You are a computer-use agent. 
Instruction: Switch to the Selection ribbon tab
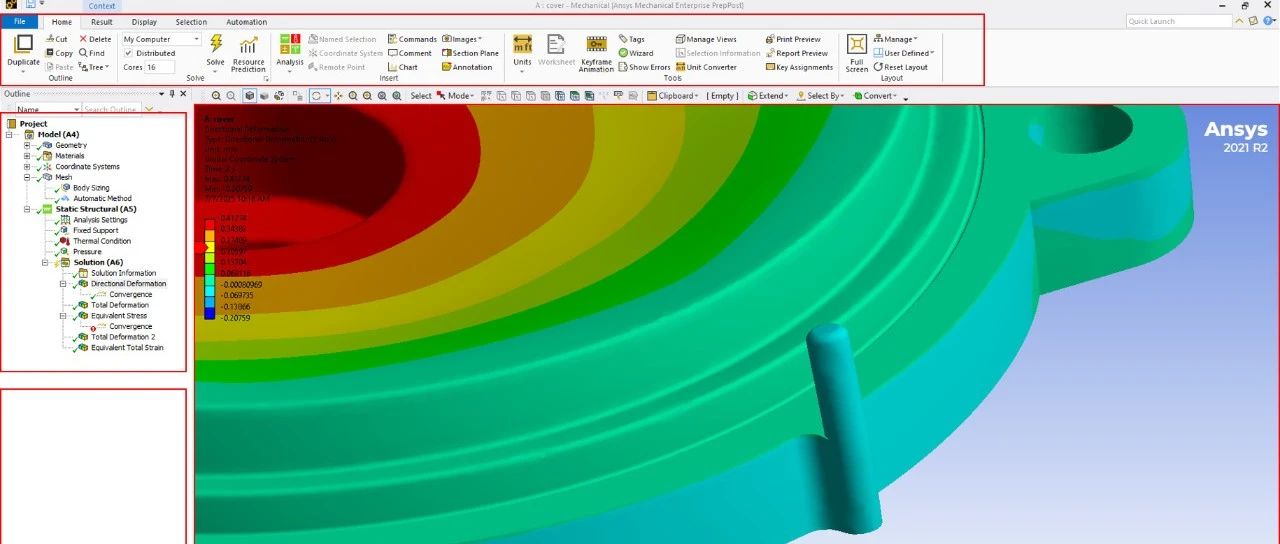[191, 21]
